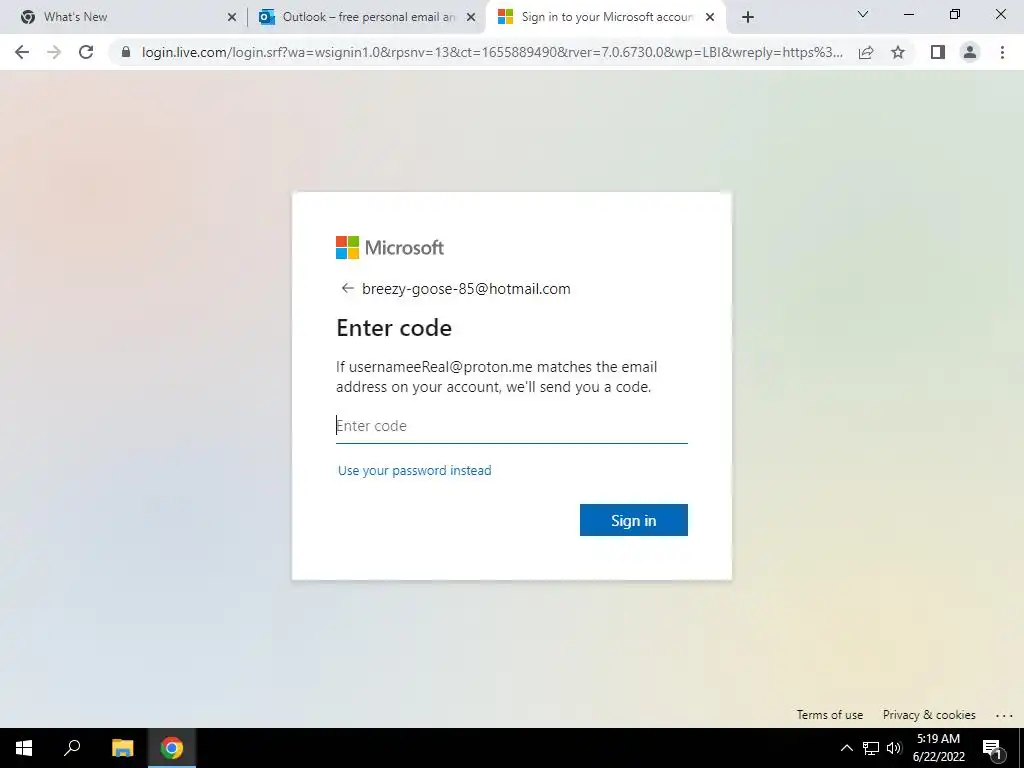Image resolution: width=1024 pixels, height=768 pixels.
Task: Click the Microsoft logo
Action: coord(390,248)
